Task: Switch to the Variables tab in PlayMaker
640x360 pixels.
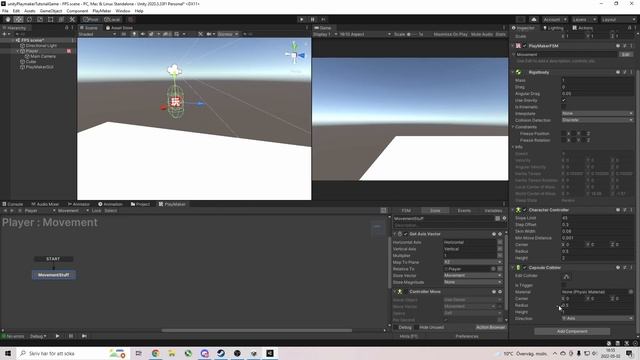Action: (493, 211)
